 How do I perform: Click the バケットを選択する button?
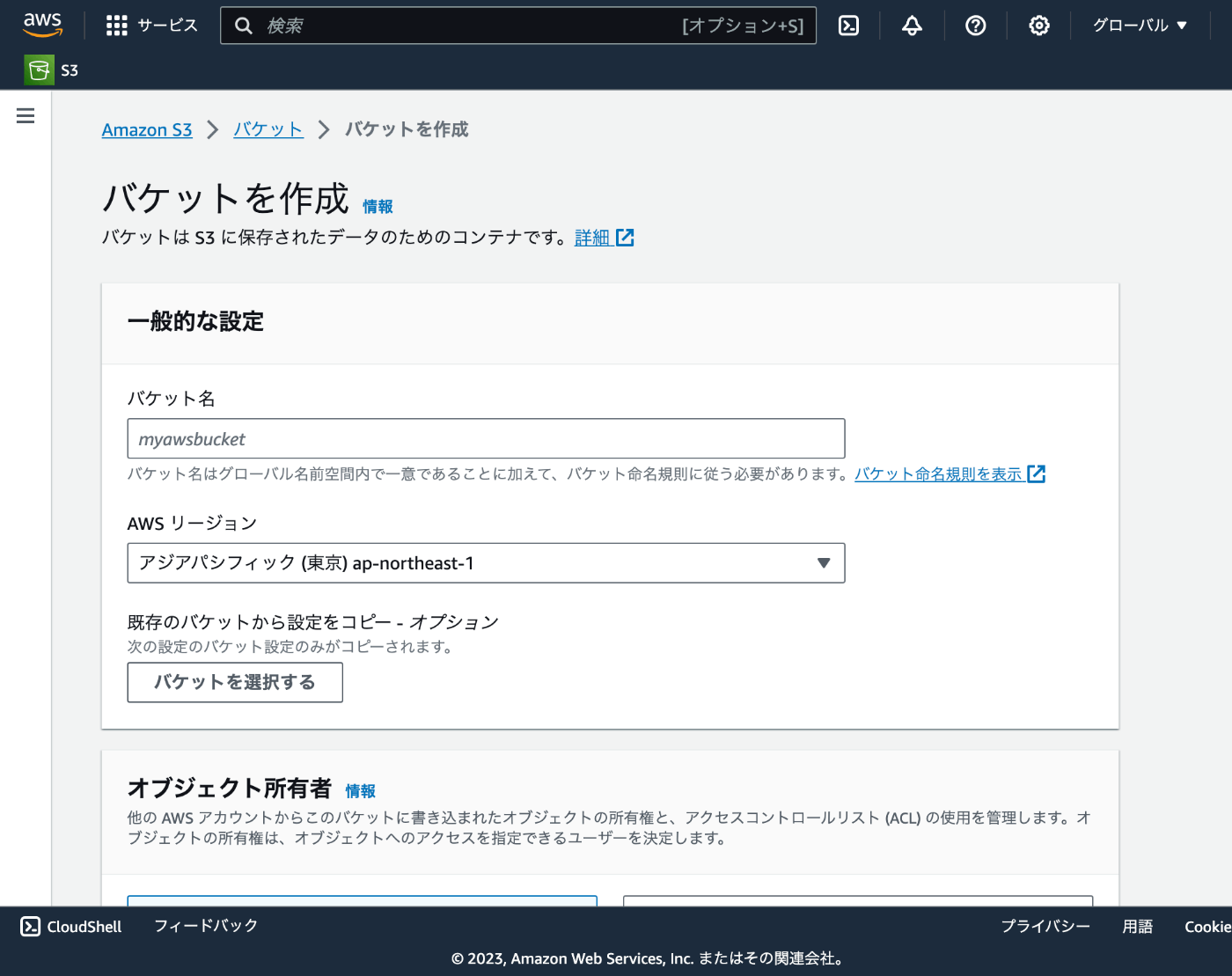(x=235, y=682)
